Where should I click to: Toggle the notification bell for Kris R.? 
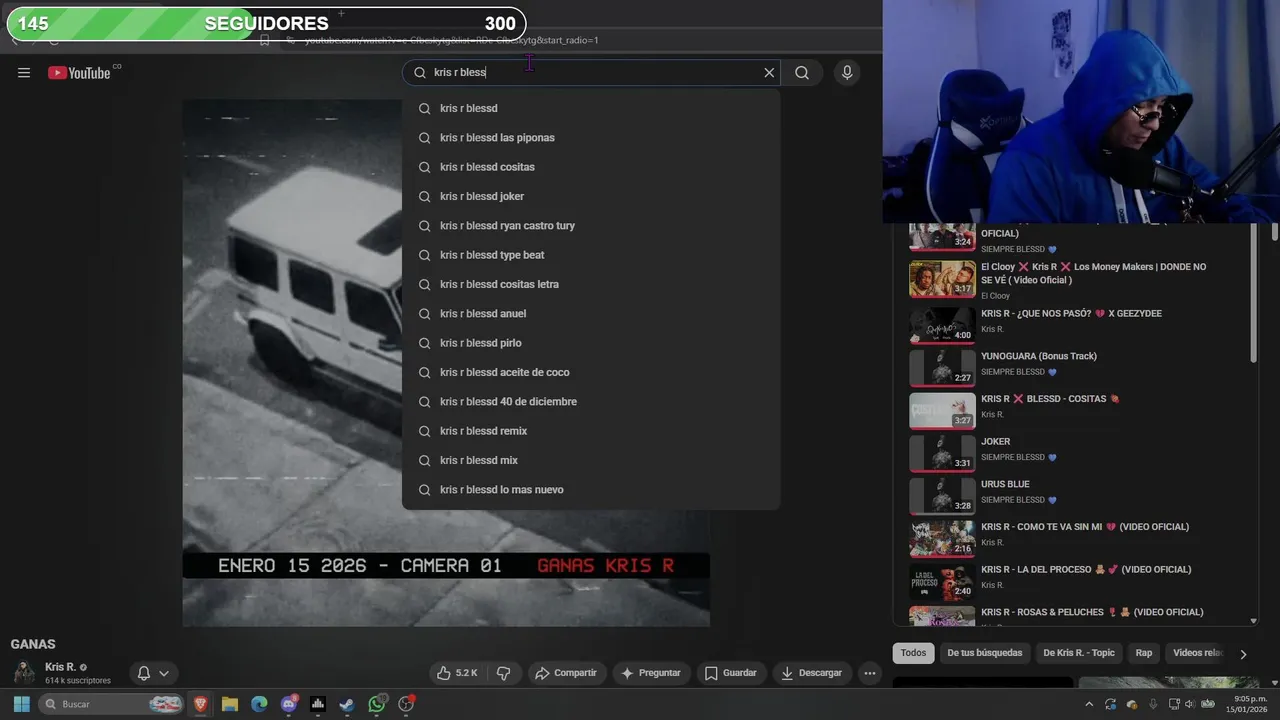click(x=144, y=673)
